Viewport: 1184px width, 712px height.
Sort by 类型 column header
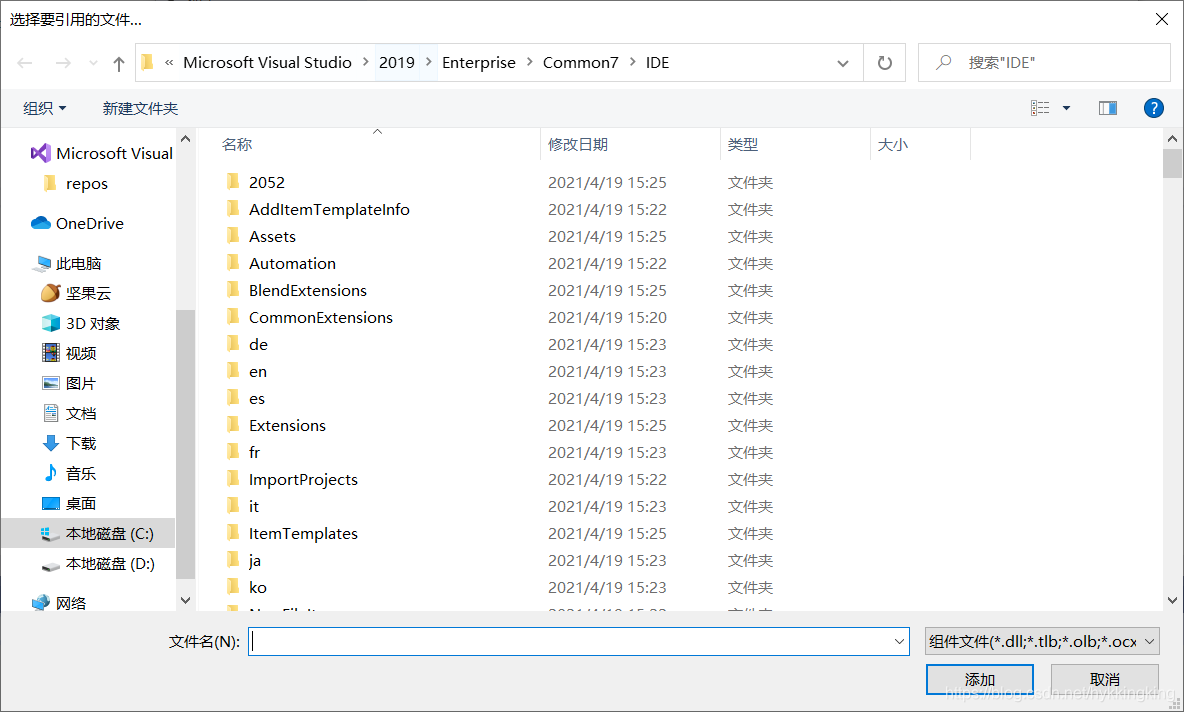[x=743, y=144]
